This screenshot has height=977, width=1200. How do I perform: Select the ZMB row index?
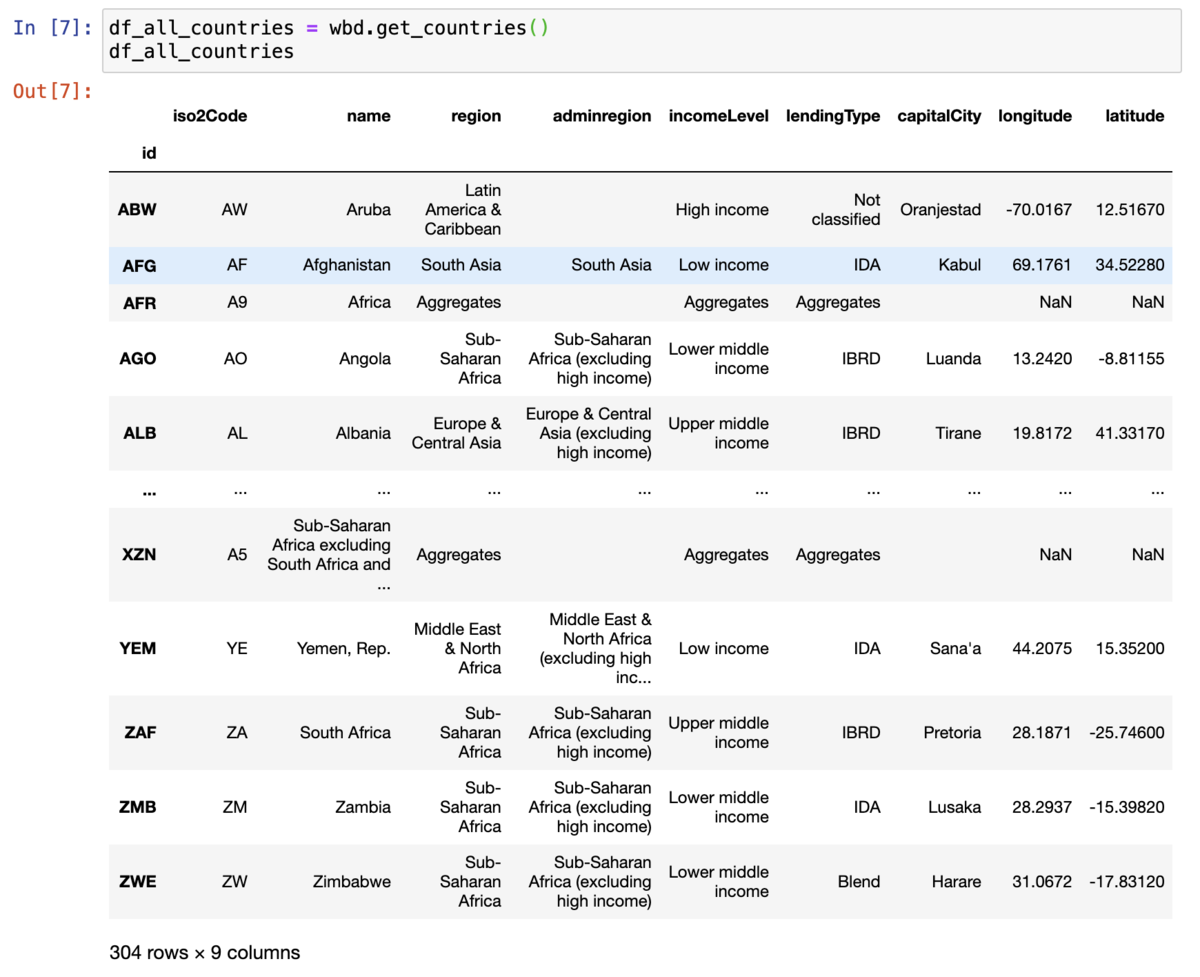coord(138,807)
